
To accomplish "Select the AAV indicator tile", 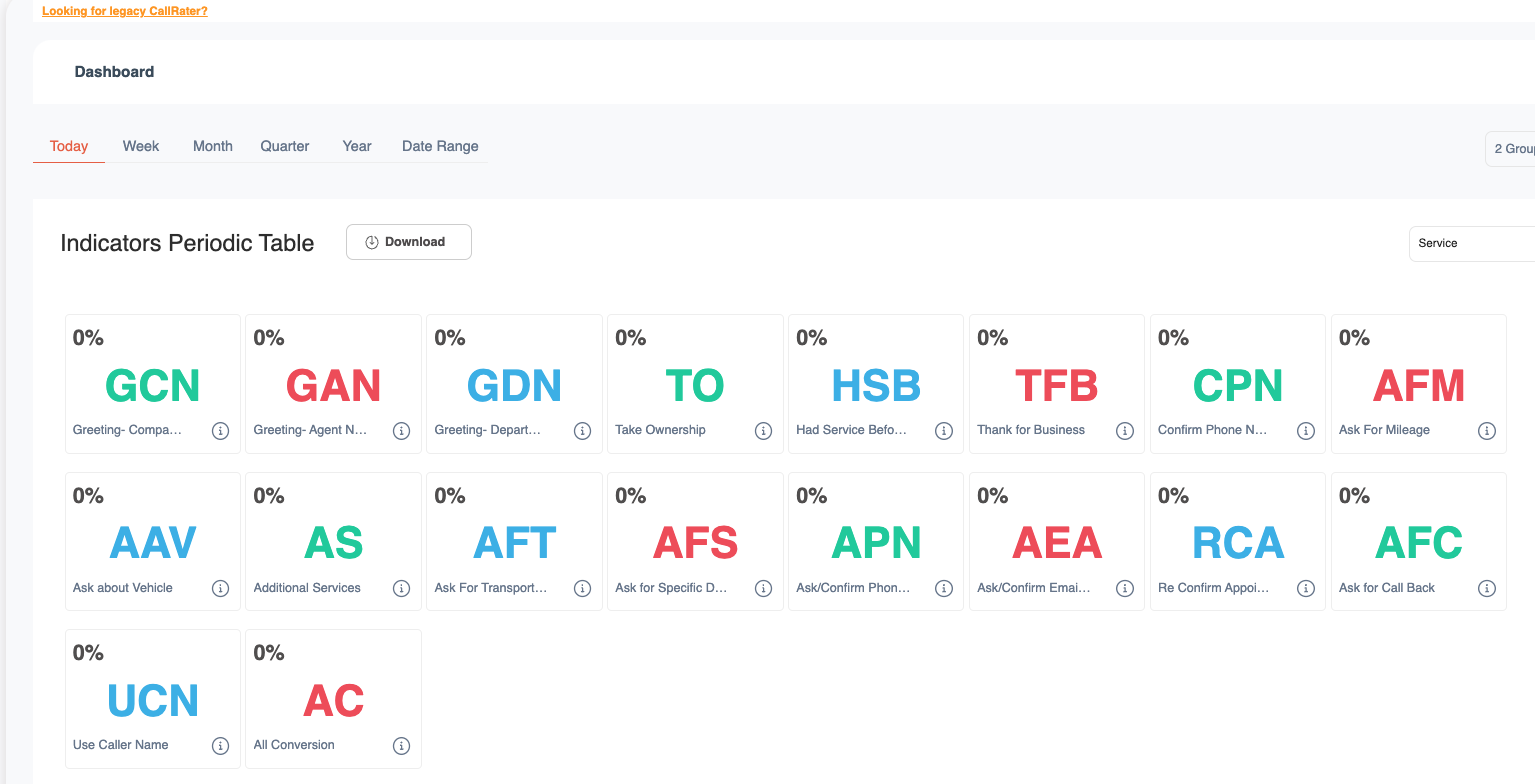I will 153,541.
